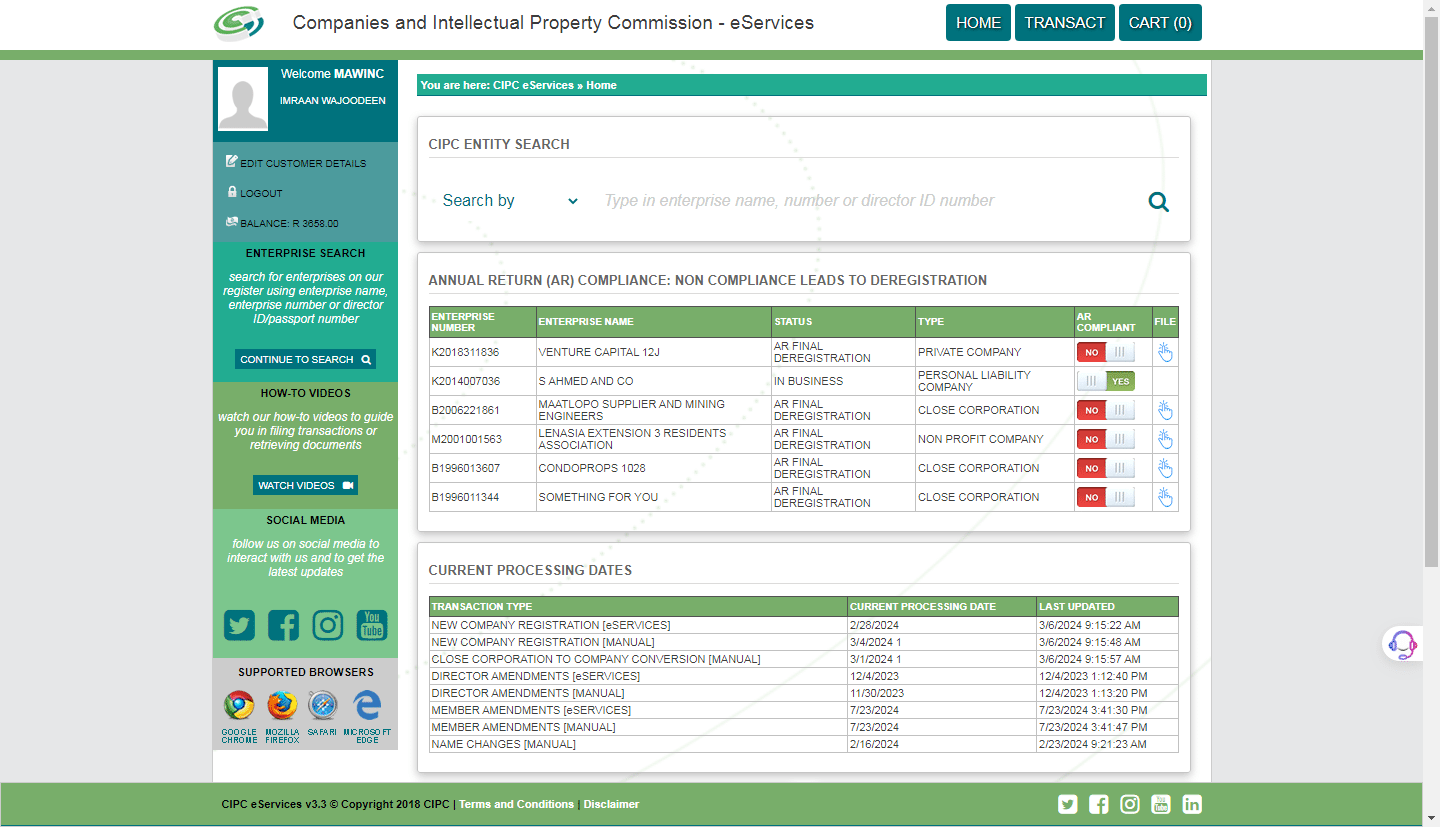The width and height of the screenshot is (1440, 827).
Task: Open Facebook from the sidebar social icons
Action: [x=283, y=625]
